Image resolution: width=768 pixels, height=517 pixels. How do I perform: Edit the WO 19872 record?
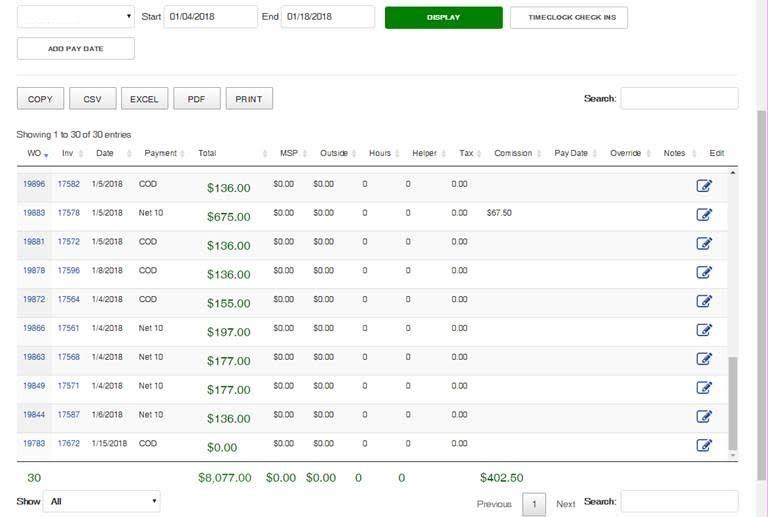click(x=704, y=301)
